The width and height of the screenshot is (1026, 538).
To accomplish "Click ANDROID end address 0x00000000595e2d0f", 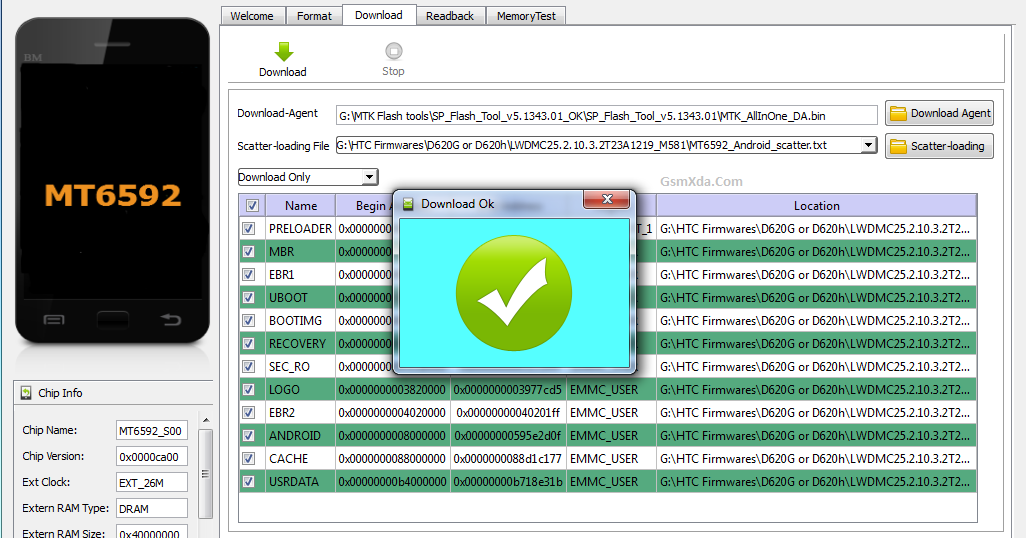I will pos(508,435).
